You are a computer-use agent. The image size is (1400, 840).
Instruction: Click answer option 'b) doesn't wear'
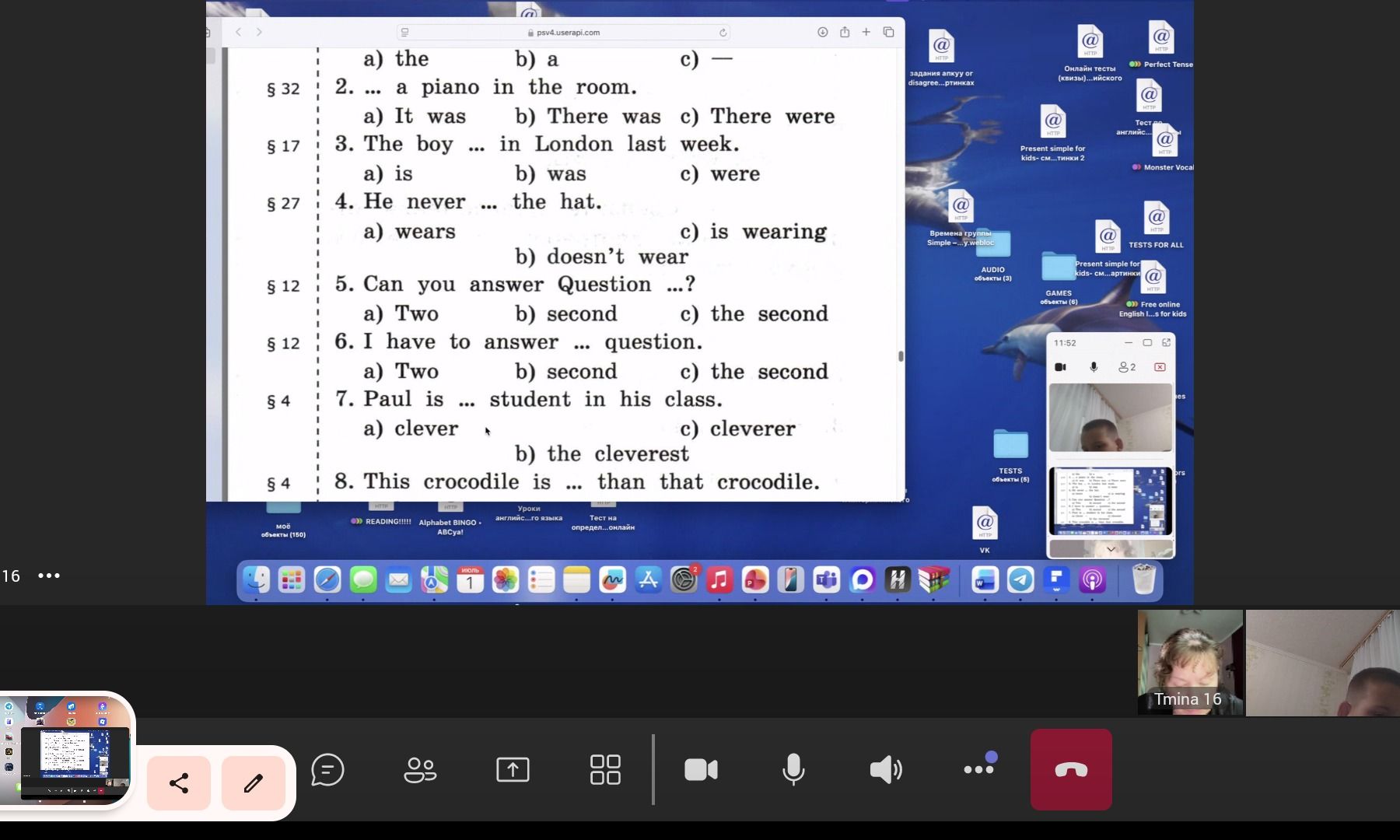pos(602,257)
